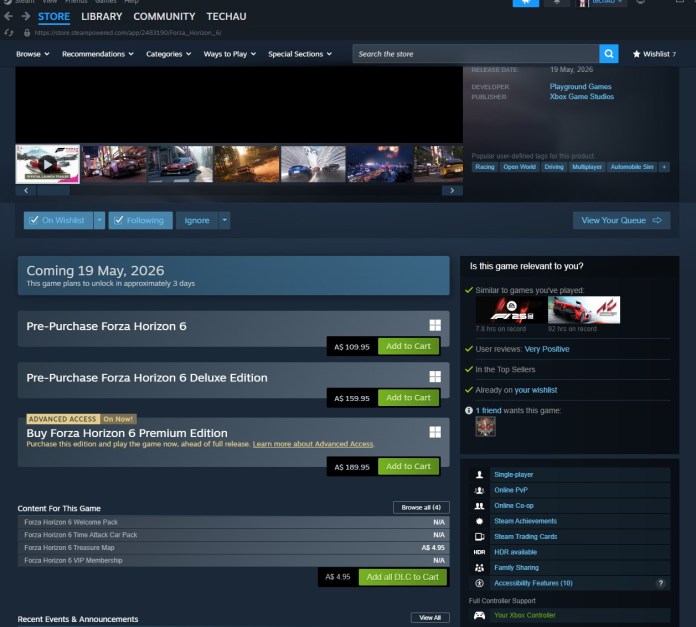Click the magnifier search button
696x627 pixels.
[609, 54]
